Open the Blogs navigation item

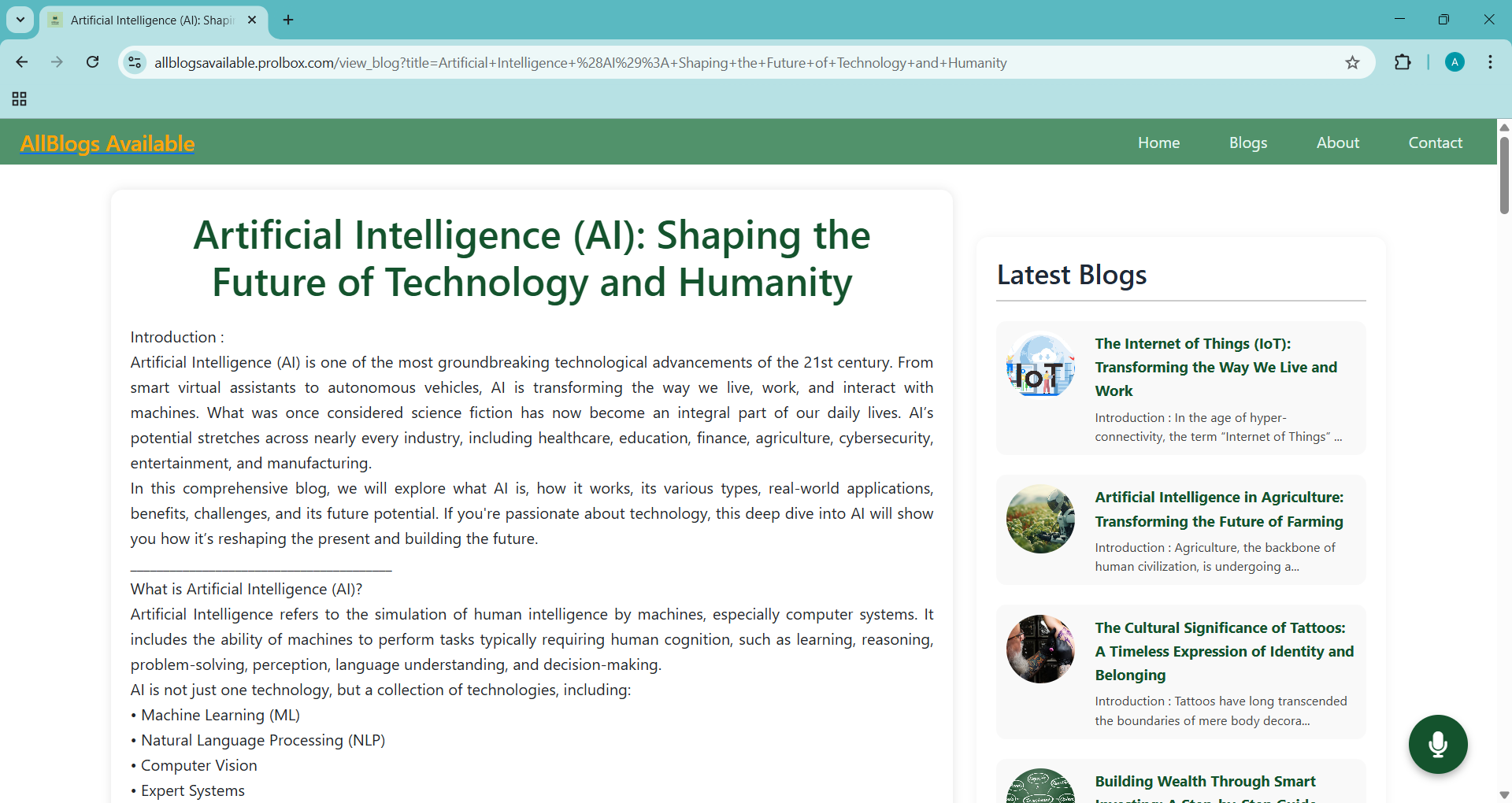click(1247, 142)
